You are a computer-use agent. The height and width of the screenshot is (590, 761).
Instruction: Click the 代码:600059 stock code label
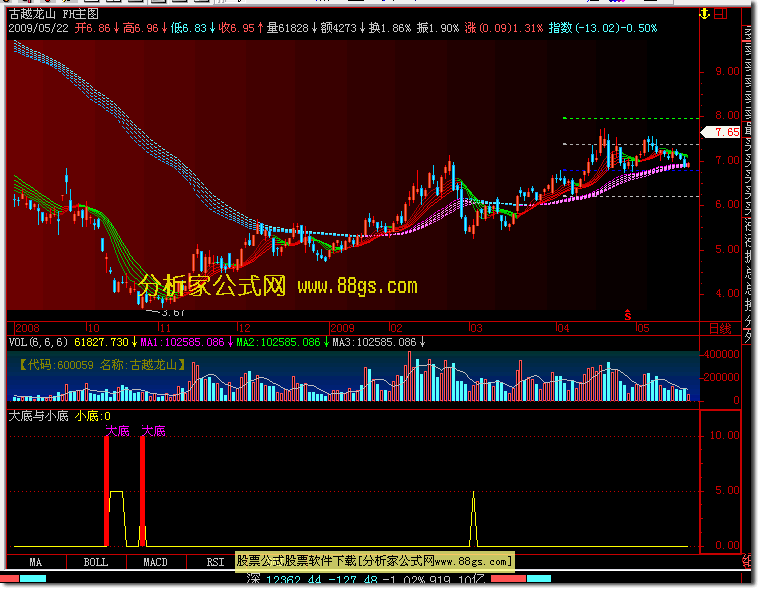click(x=58, y=364)
